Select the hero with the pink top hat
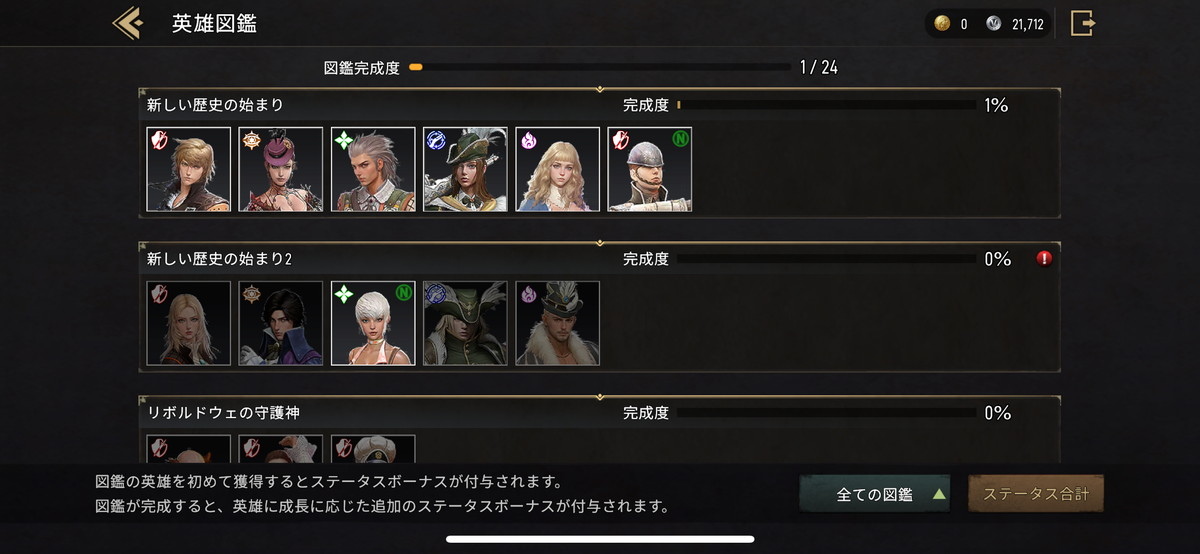1200x554 pixels. coord(281,169)
